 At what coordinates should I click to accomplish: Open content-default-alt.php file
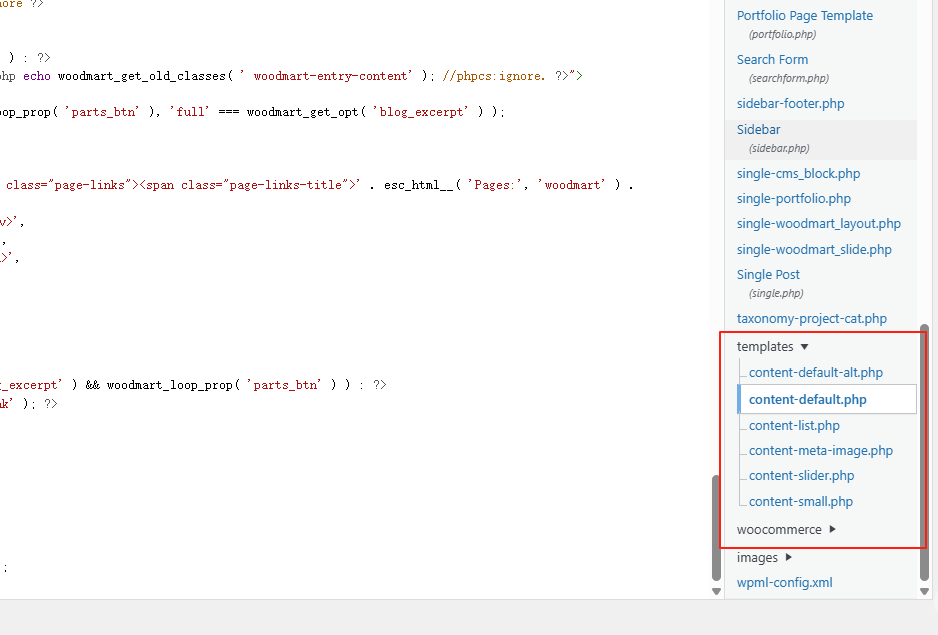[x=815, y=373]
